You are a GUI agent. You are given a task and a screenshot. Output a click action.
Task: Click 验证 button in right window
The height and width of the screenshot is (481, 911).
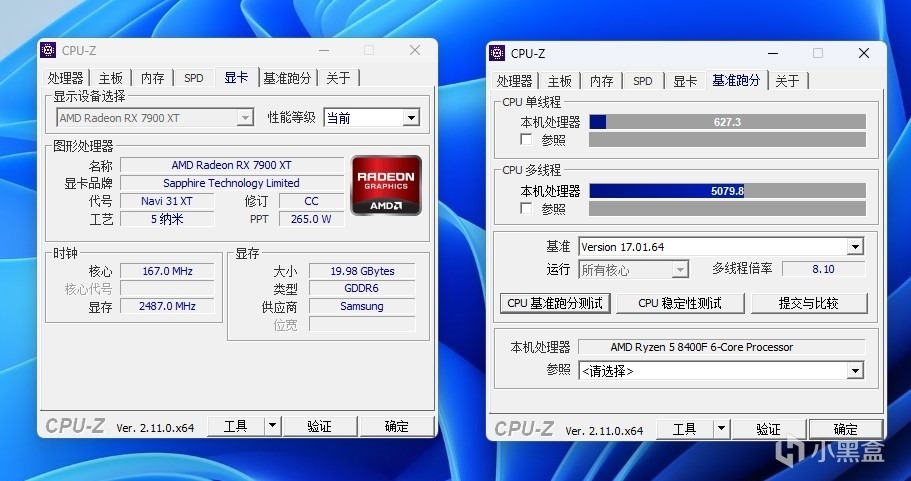click(x=769, y=429)
